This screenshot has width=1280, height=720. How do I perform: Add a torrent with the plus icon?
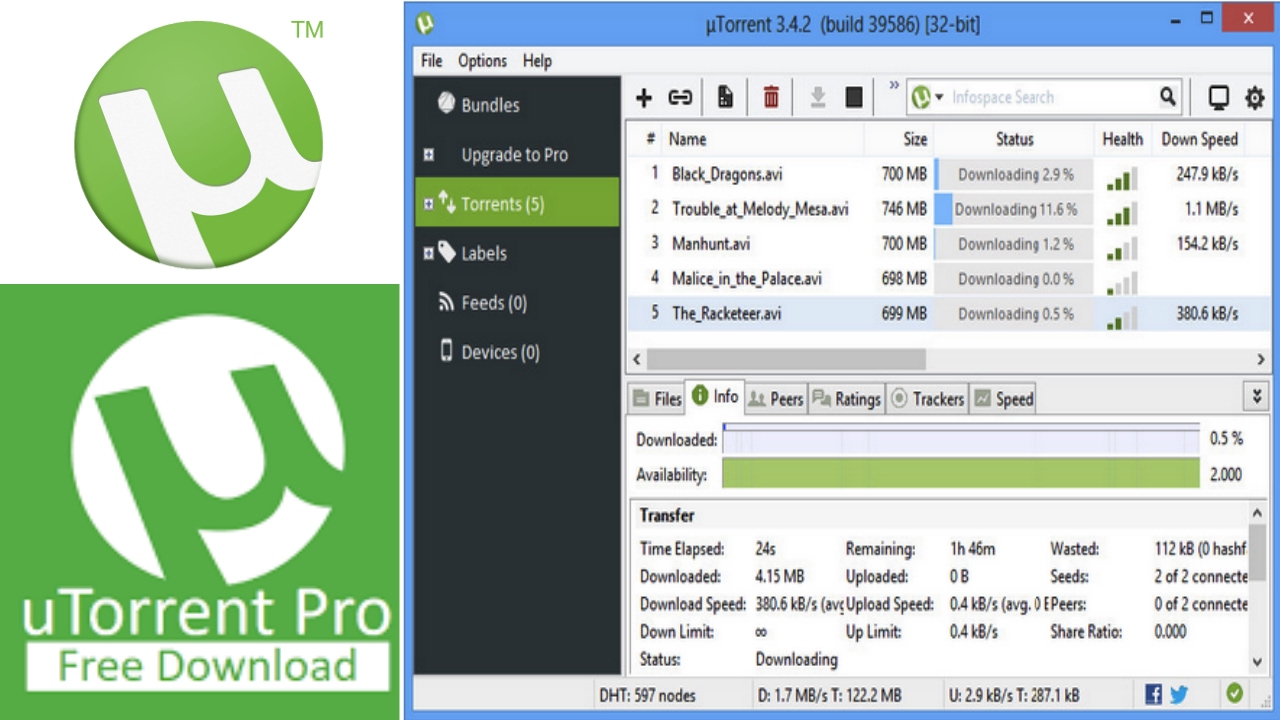click(x=644, y=97)
